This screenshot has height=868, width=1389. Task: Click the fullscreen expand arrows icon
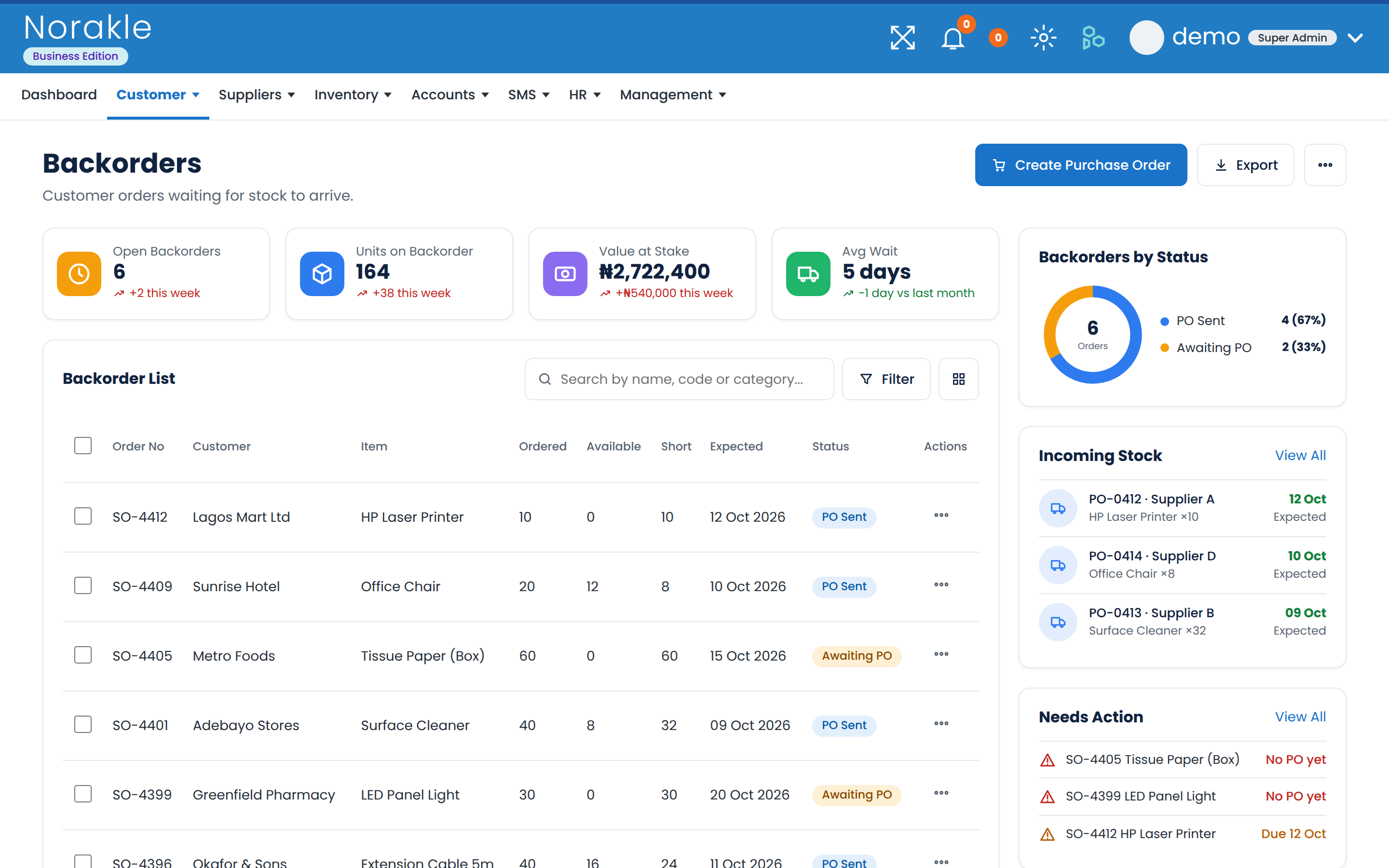click(902, 38)
